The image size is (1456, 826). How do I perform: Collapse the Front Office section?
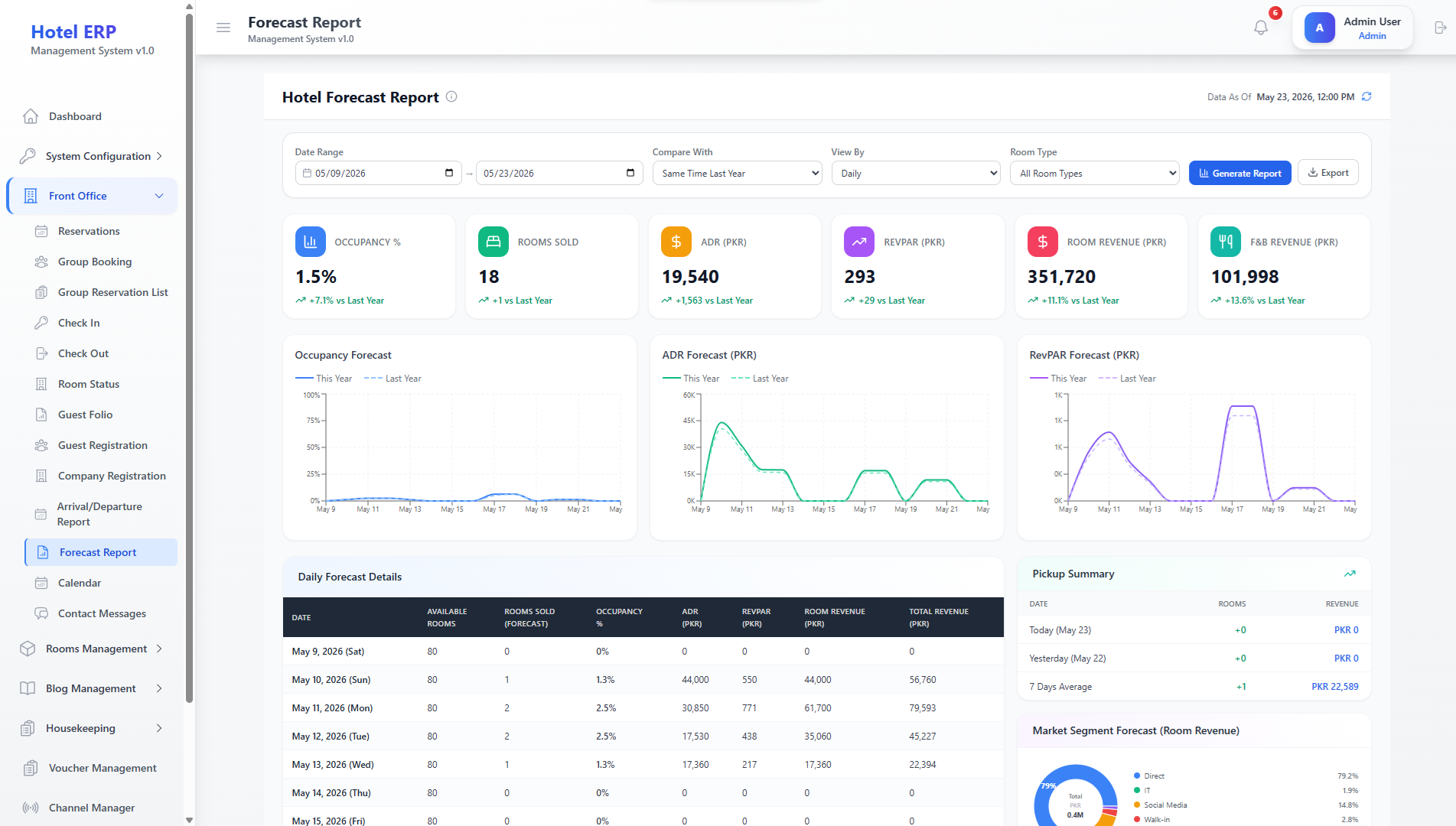tap(92, 196)
